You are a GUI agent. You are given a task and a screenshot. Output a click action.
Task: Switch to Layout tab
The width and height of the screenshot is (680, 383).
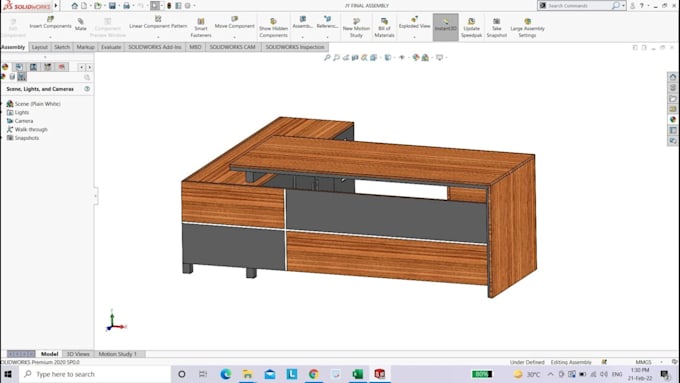click(x=39, y=47)
